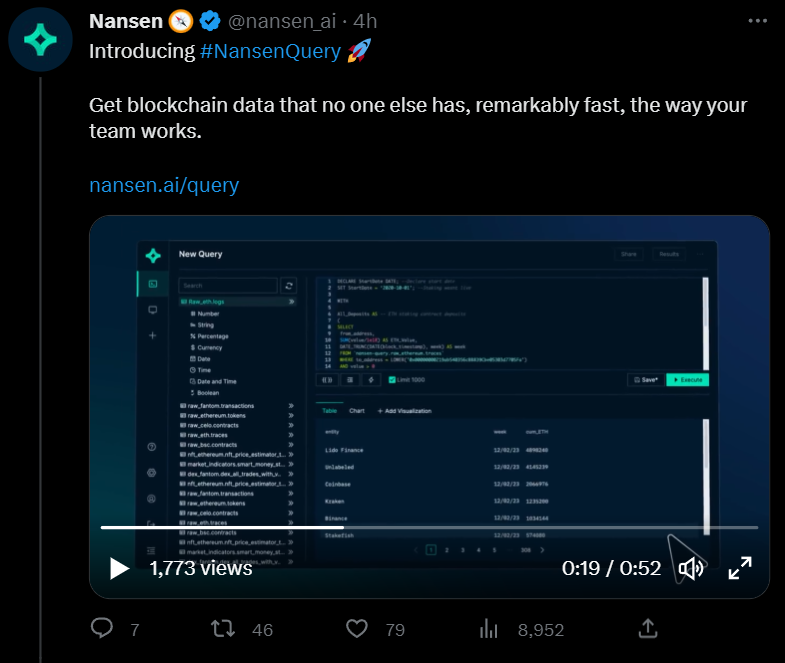View tweet analytics bar chart icon
Viewport: 785px width, 663px height.
(x=489, y=628)
